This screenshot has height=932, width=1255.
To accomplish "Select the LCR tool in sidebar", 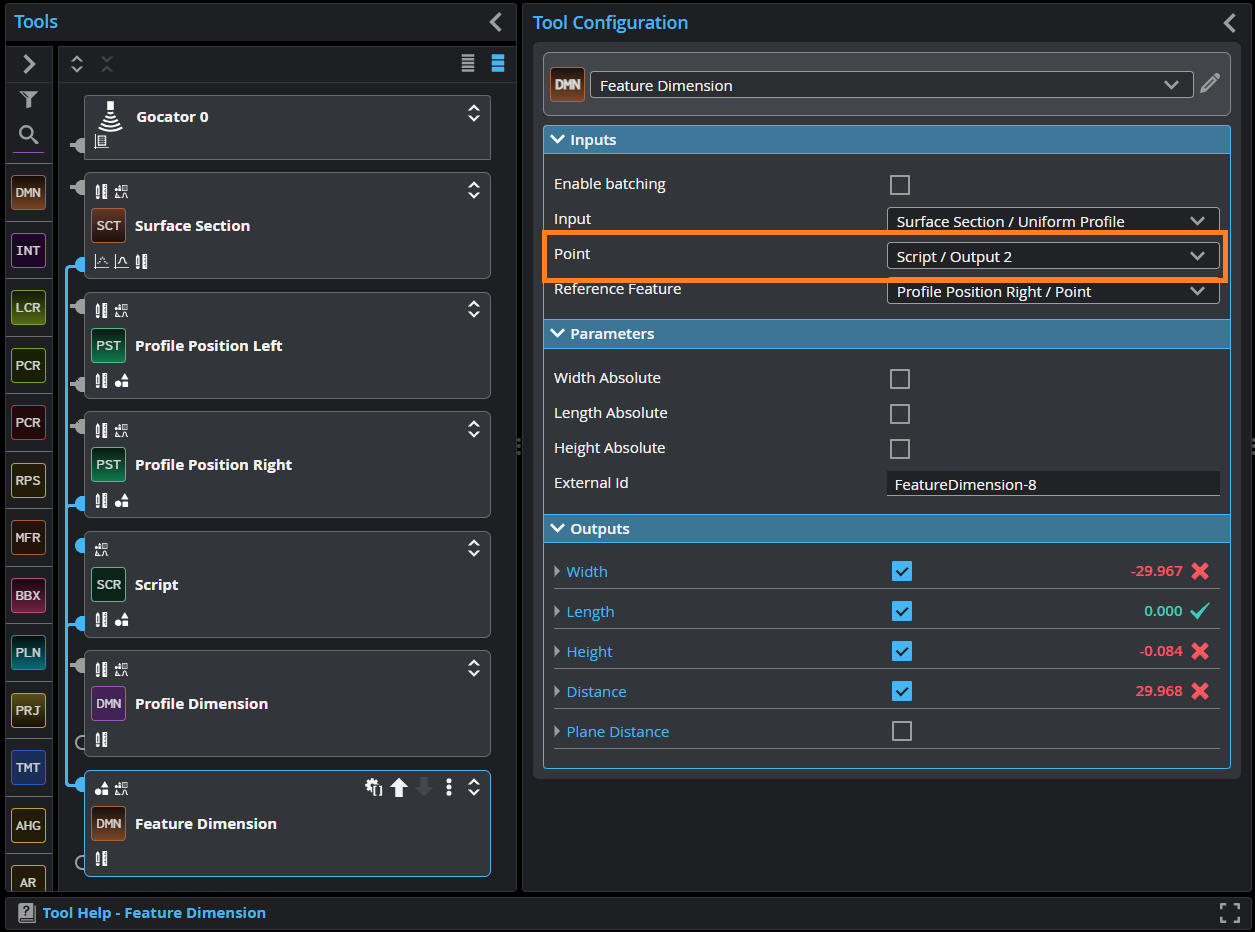I will coord(29,307).
